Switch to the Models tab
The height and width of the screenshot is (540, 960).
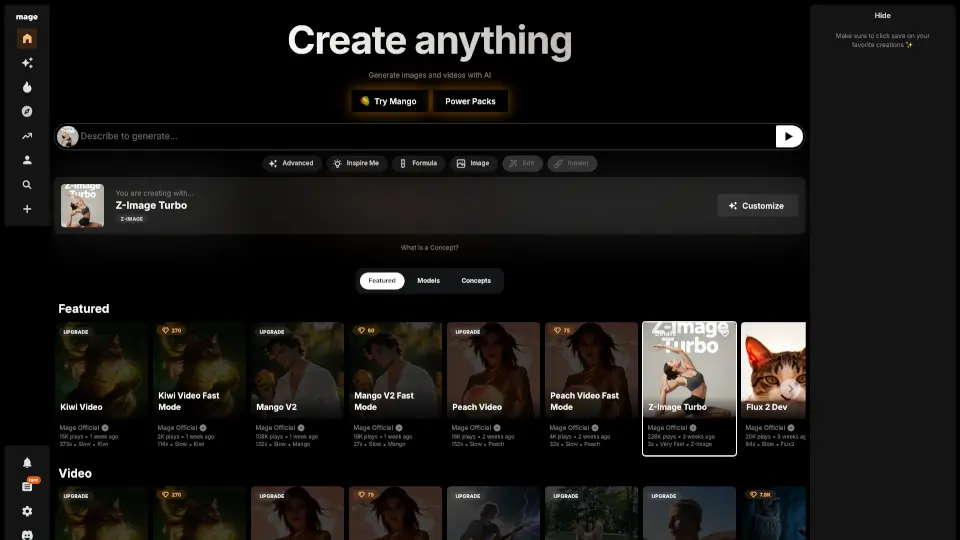point(428,281)
